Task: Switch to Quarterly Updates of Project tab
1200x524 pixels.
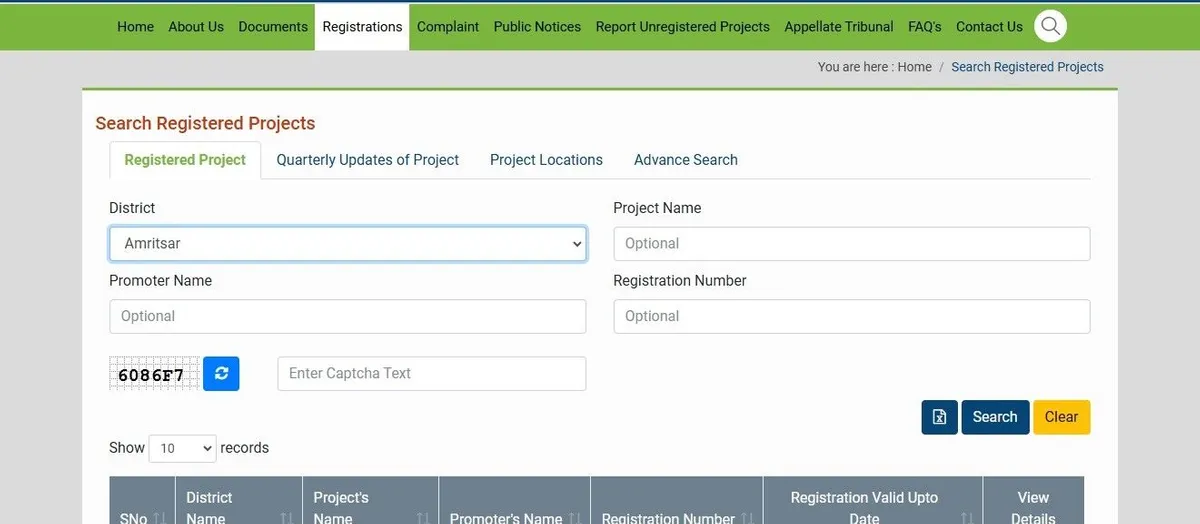Action: click(367, 160)
